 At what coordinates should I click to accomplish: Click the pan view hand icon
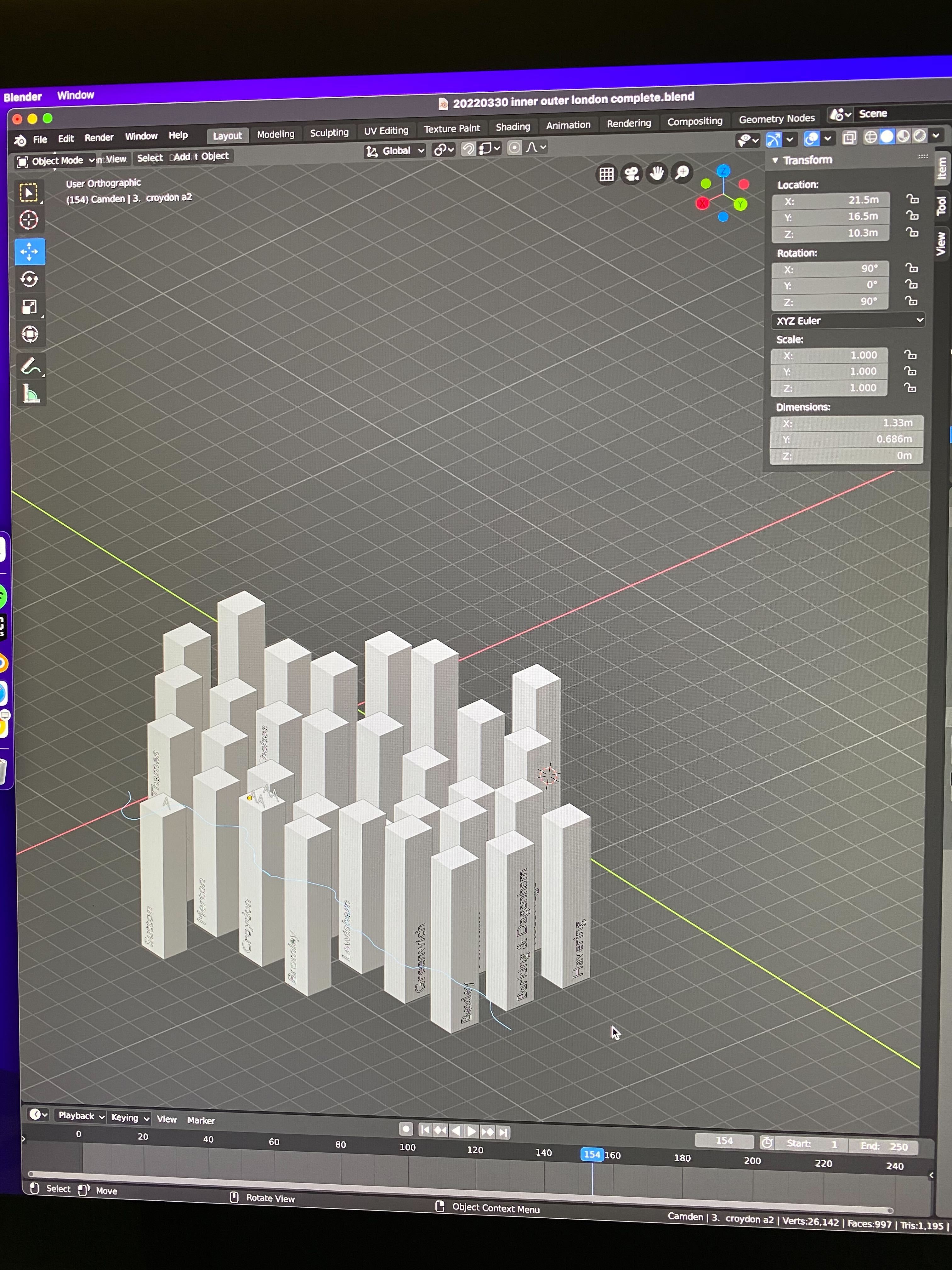click(x=657, y=173)
